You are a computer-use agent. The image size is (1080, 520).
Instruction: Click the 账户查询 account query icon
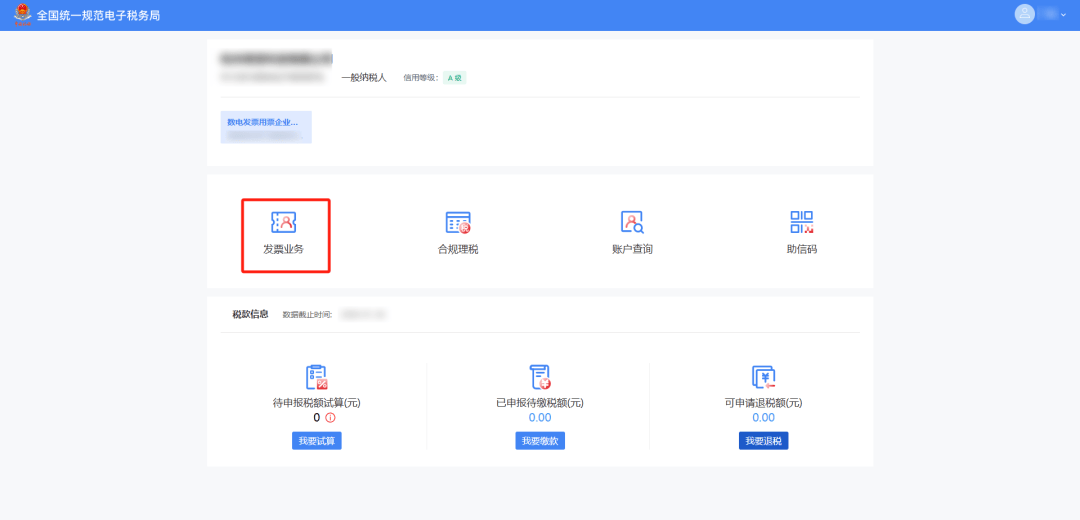[632, 223]
